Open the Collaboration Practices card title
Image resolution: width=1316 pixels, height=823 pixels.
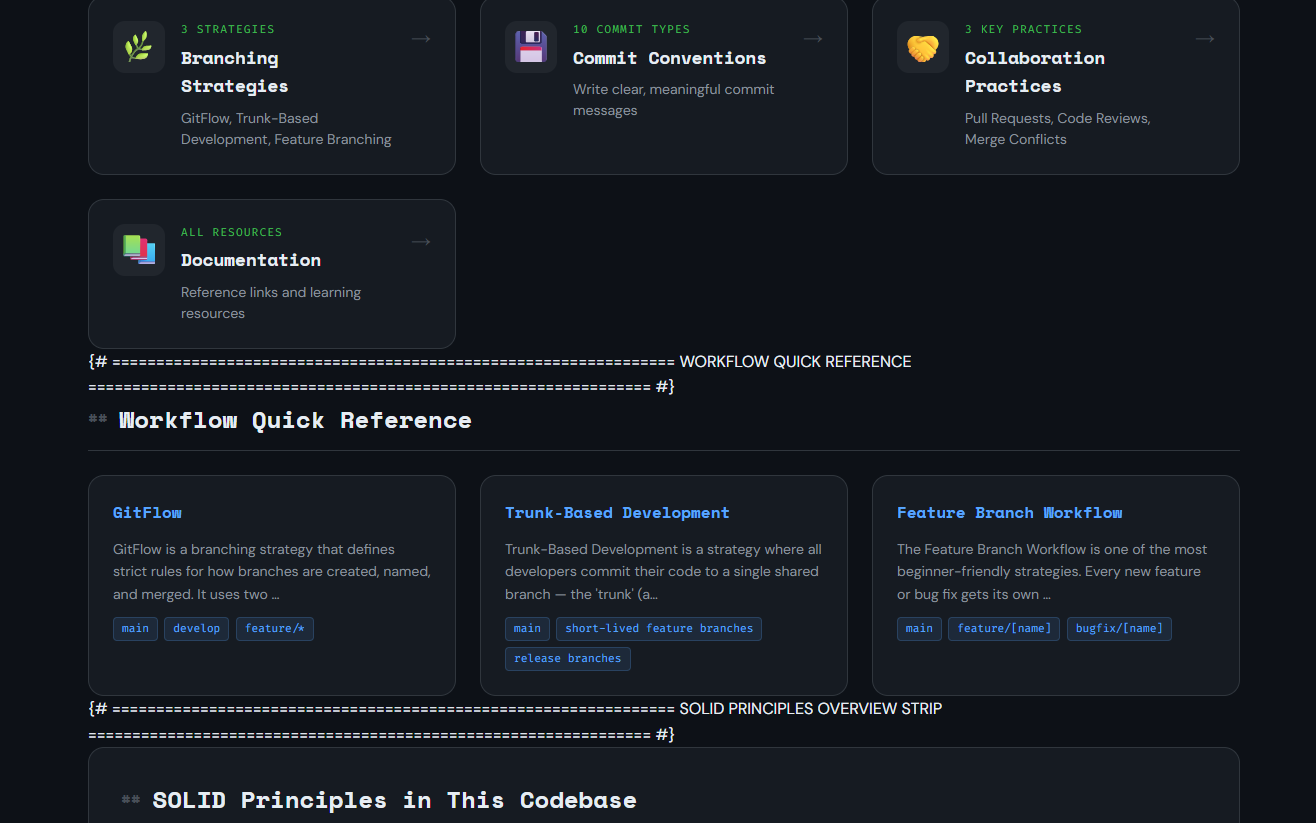(1035, 72)
